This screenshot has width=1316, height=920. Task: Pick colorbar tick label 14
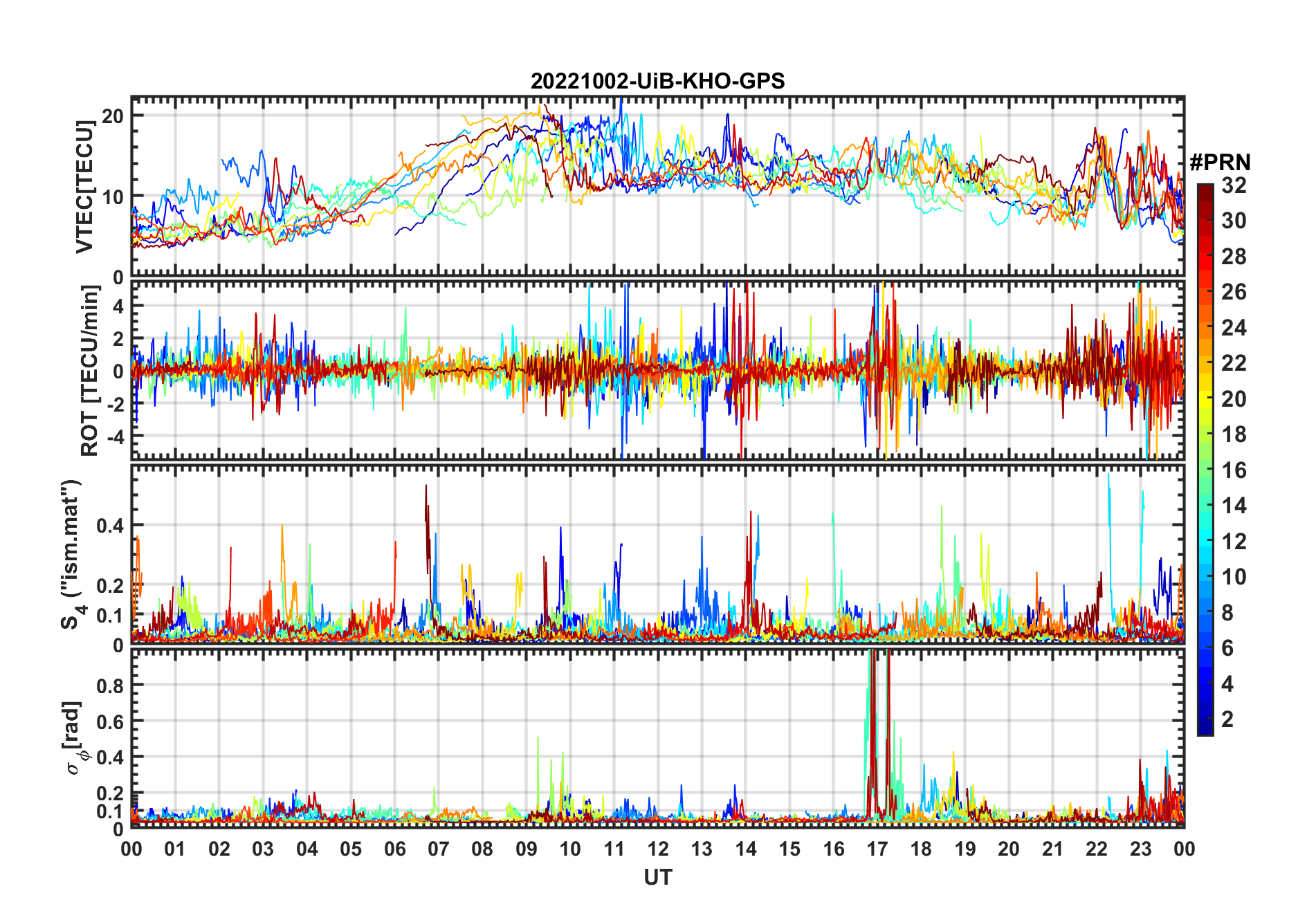tap(1234, 506)
